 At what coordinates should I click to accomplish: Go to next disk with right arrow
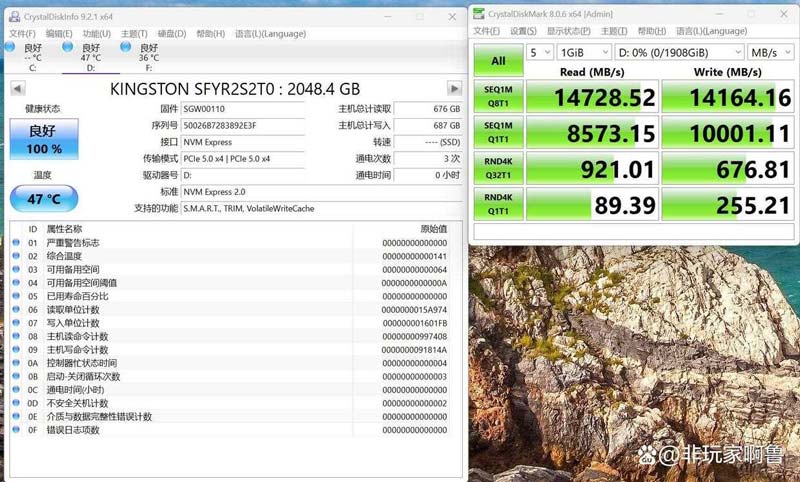coord(454,88)
